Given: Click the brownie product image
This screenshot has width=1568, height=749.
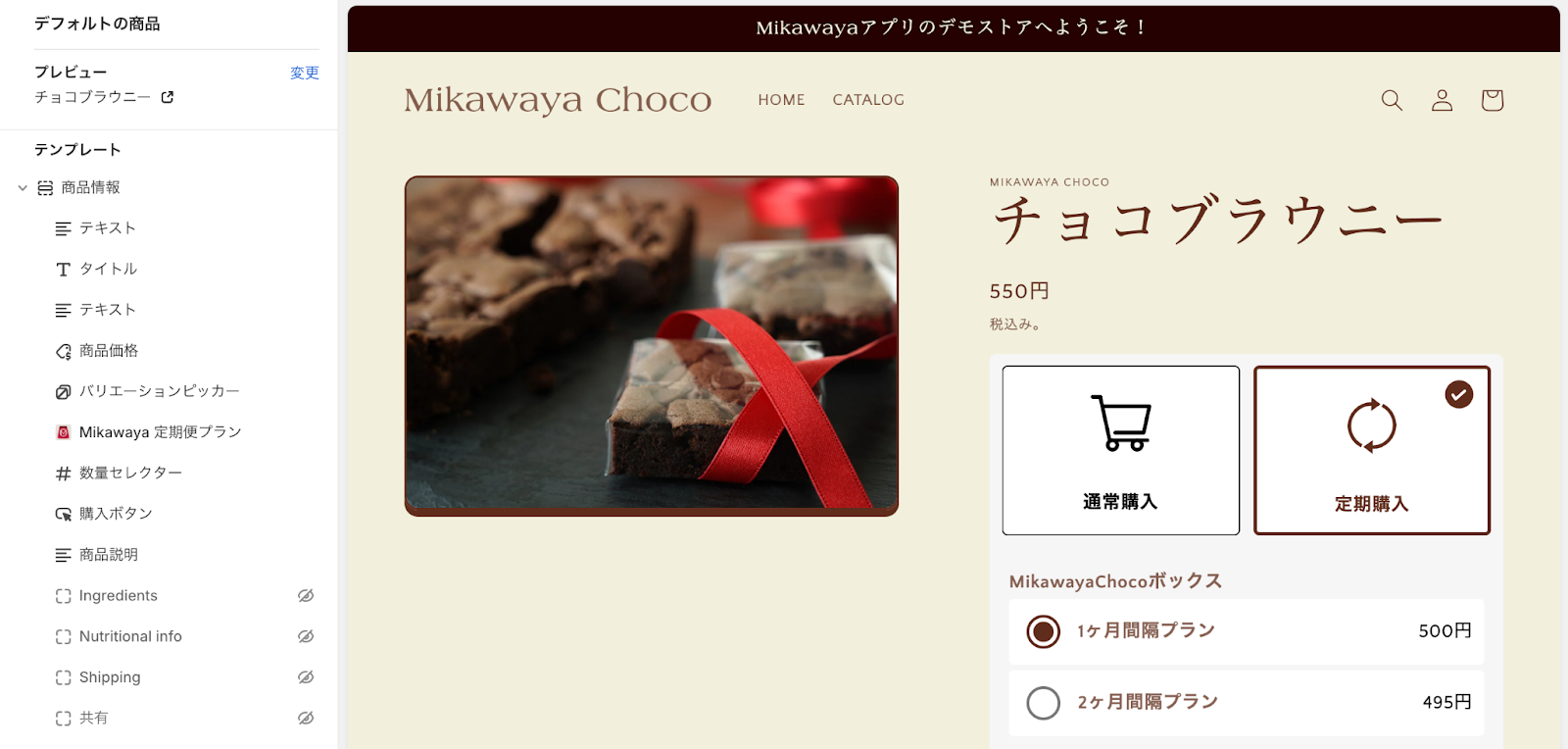Looking at the screenshot, I should pos(652,345).
